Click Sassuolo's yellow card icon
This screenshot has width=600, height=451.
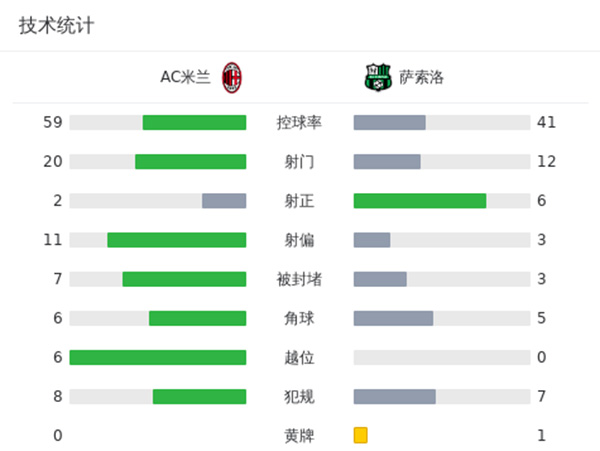click(x=361, y=435)
